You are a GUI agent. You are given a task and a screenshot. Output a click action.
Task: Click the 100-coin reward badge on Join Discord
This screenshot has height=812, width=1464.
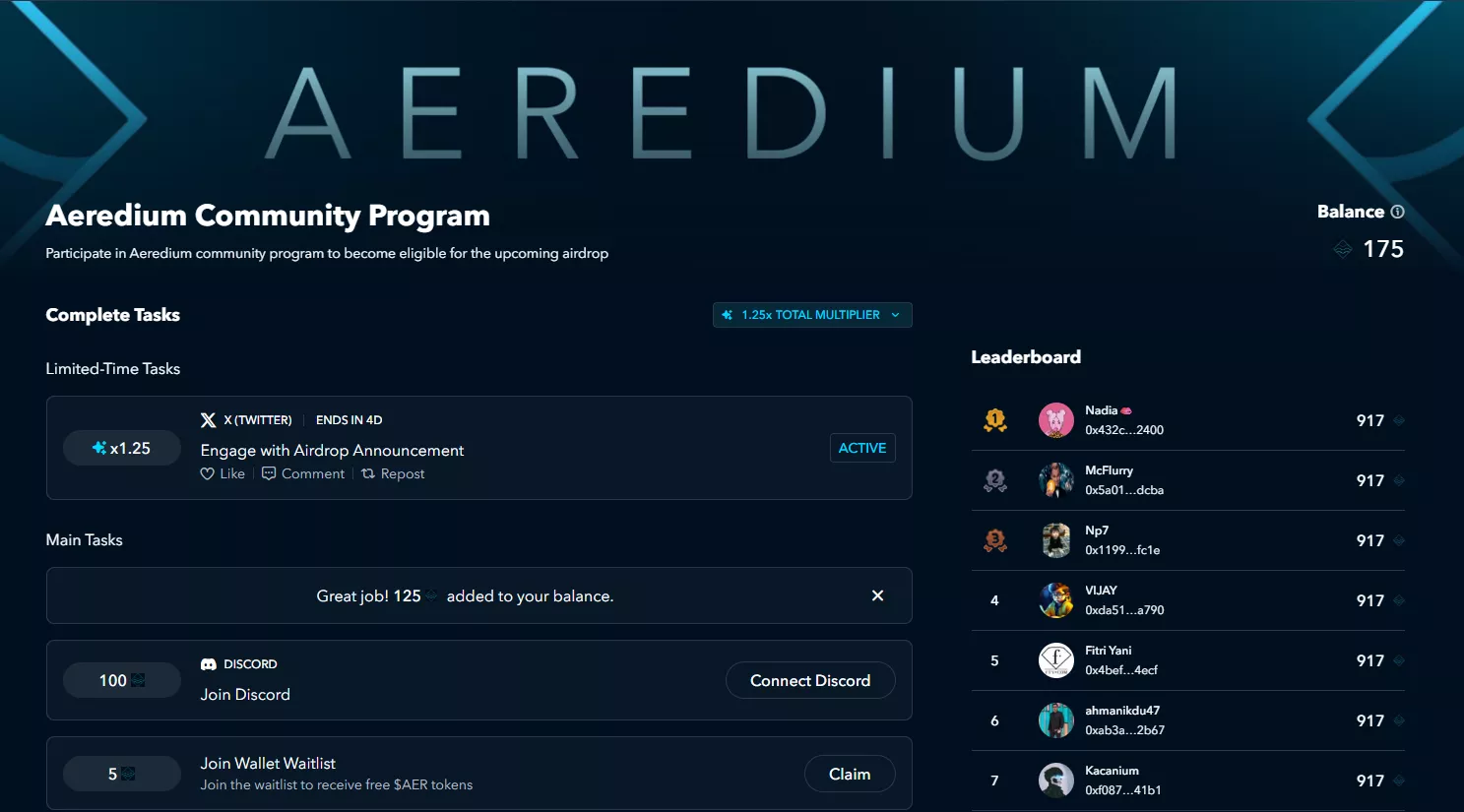(121, 680)
